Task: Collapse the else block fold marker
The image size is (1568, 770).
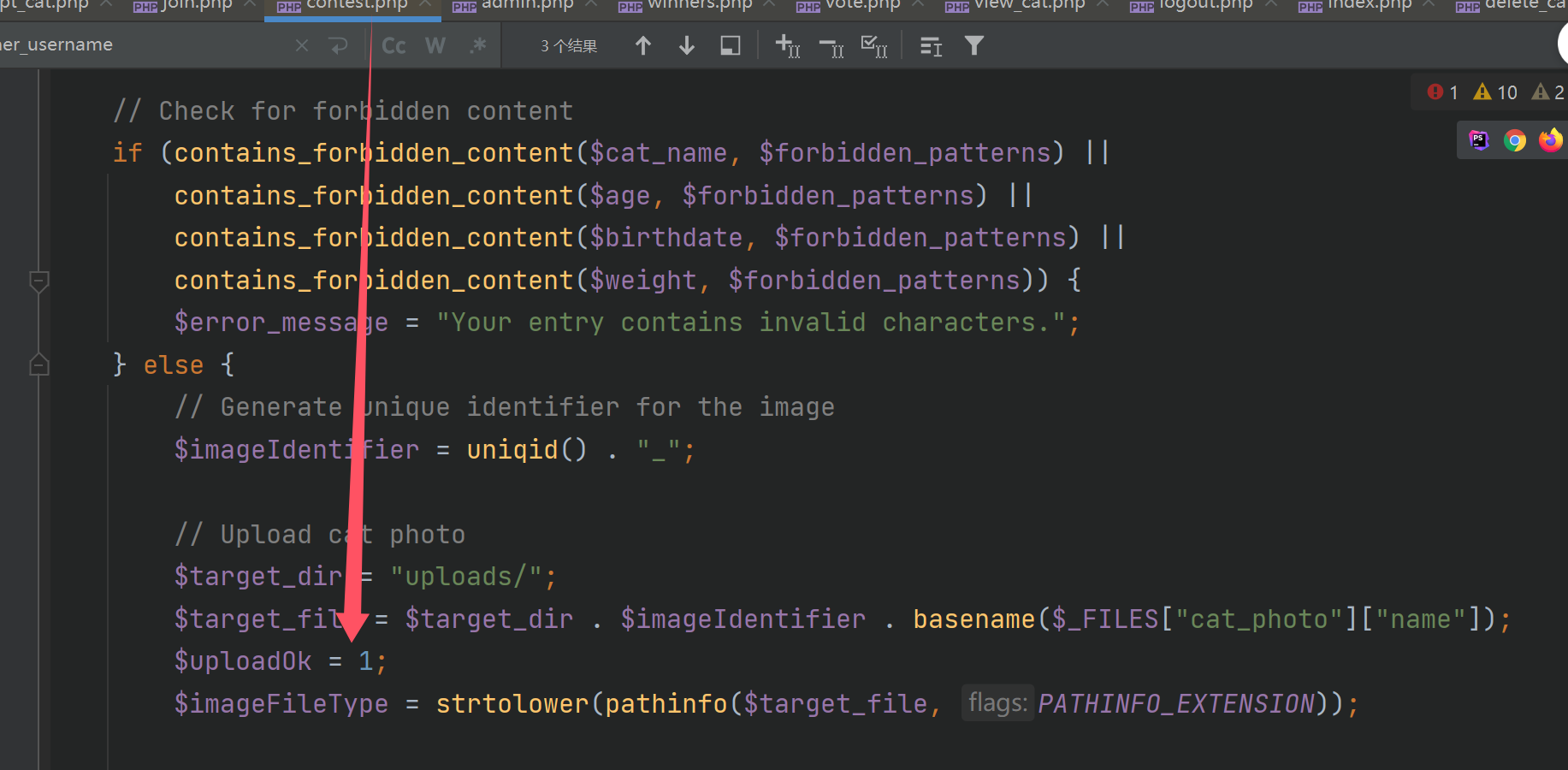Action: [38, 365]
